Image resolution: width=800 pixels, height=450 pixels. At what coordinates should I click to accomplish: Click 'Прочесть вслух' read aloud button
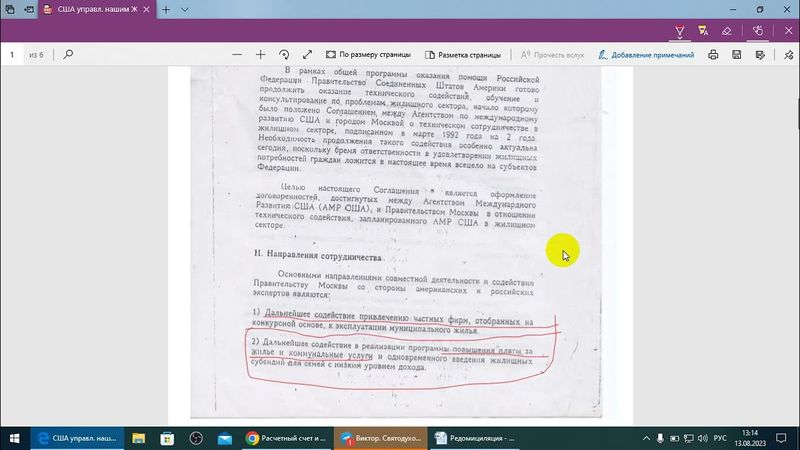click(552, 55)
